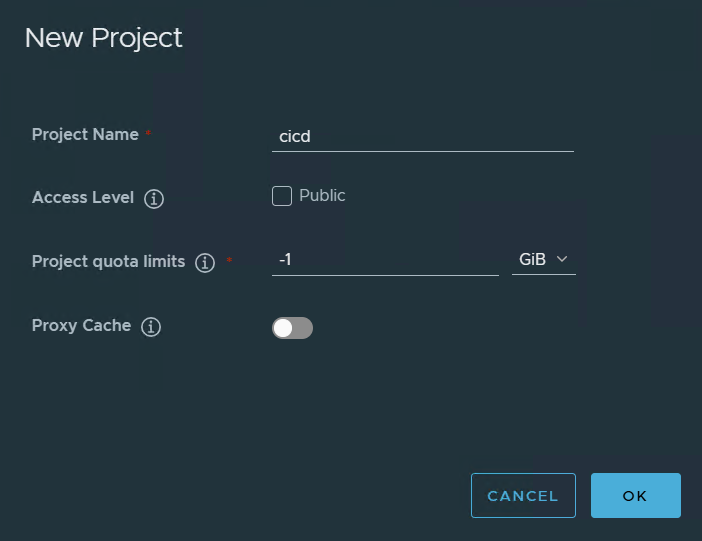Cancel the New Project dialog

[x=523, y=495]
